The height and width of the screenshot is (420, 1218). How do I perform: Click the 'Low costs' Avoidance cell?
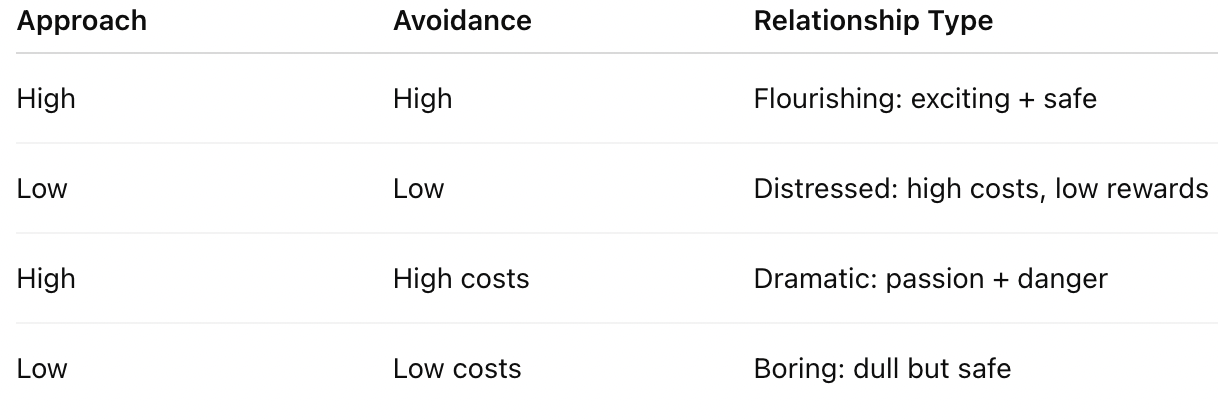[x=457, y=368]
